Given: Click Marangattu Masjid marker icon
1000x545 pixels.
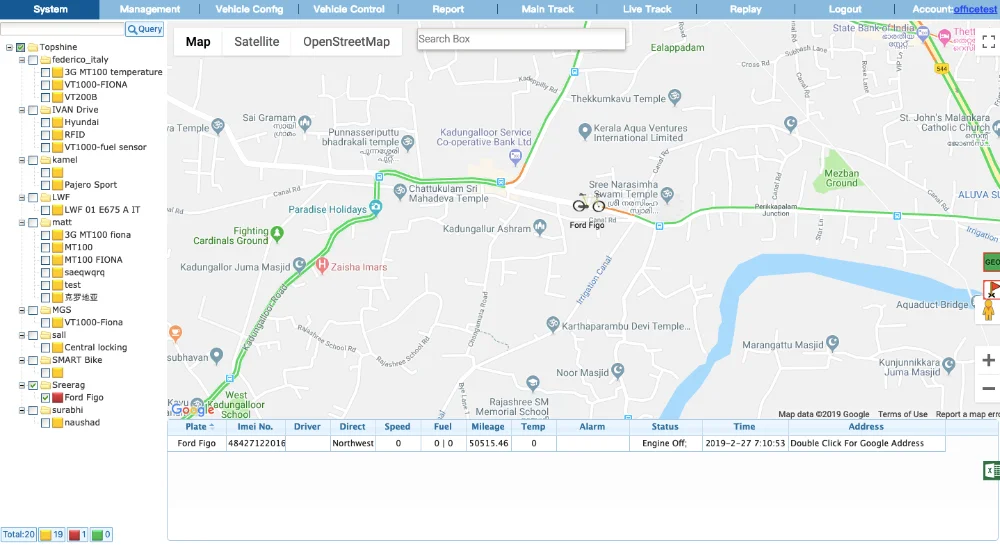Looking at the screenshot, I should click(832, 343).
